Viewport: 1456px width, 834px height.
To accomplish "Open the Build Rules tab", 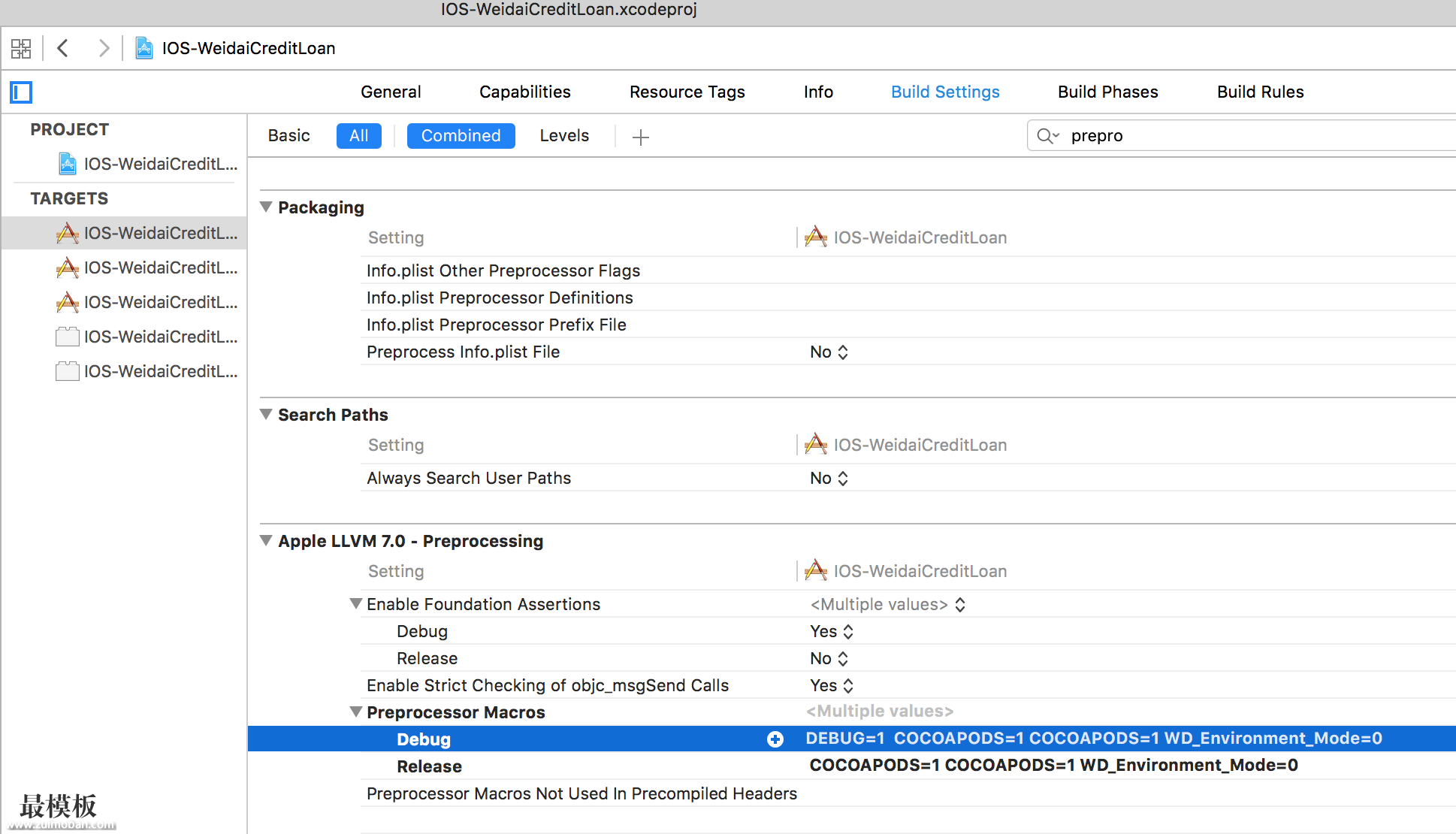I will click(1261, 92).
